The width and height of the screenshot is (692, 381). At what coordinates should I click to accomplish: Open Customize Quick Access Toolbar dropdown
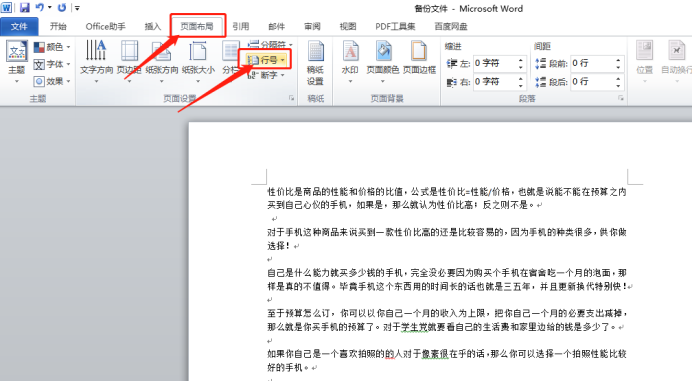pos(77,8)
